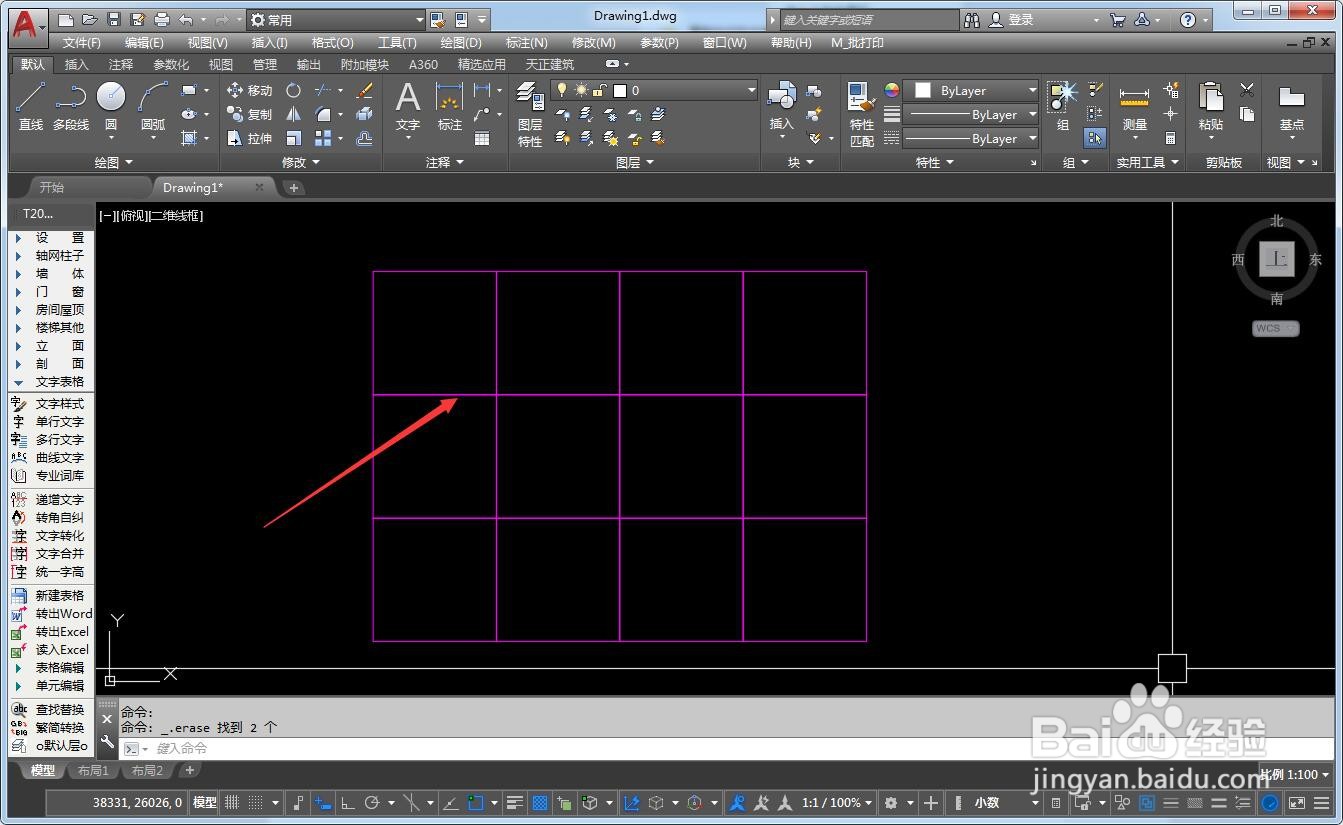1343x825 pixels.
Task: Click the object color wheel icon in Properties panel
Action: pyautogui.click(x=892, y=90)
